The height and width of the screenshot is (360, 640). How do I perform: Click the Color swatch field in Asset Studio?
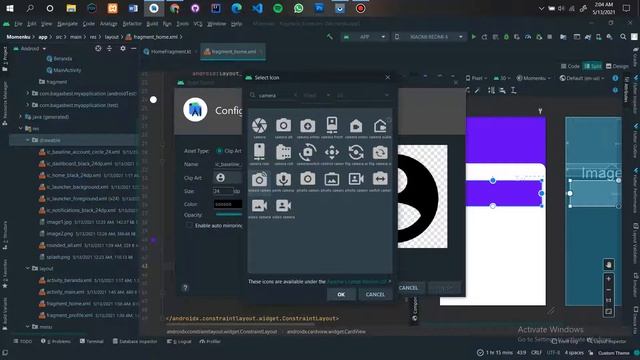coord(228,204)
